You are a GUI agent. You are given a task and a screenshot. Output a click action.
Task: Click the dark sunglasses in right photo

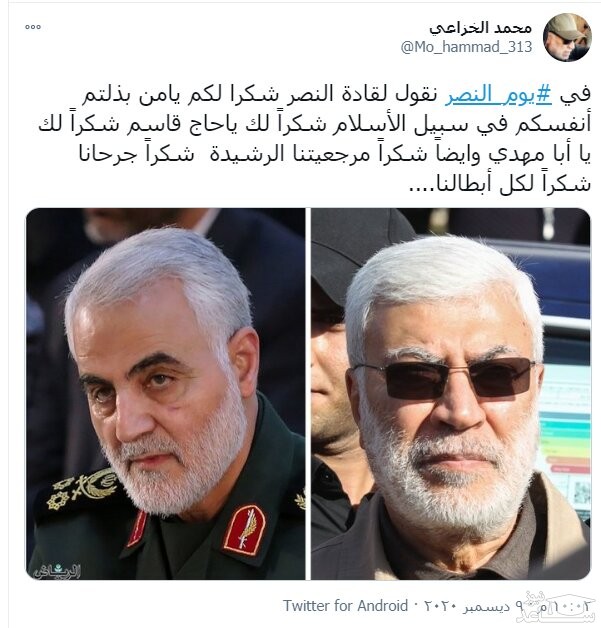click(x=444, y=378)
